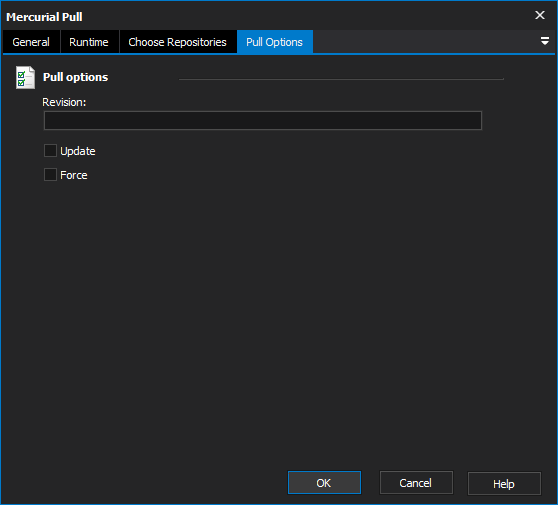This screenshot has height=505, width=558.
Task: Close the Mercurial Pull dialog
Action: point(540,15)
